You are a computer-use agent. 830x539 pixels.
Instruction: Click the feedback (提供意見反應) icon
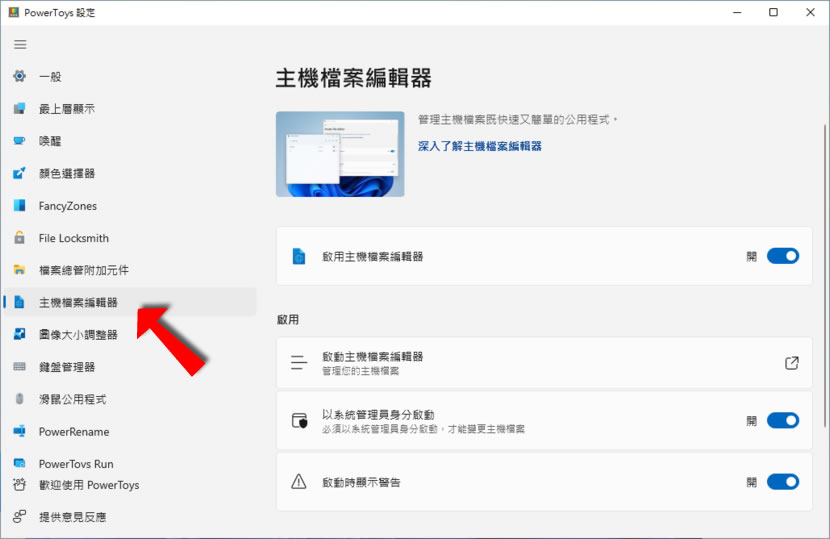click(20, 517)
